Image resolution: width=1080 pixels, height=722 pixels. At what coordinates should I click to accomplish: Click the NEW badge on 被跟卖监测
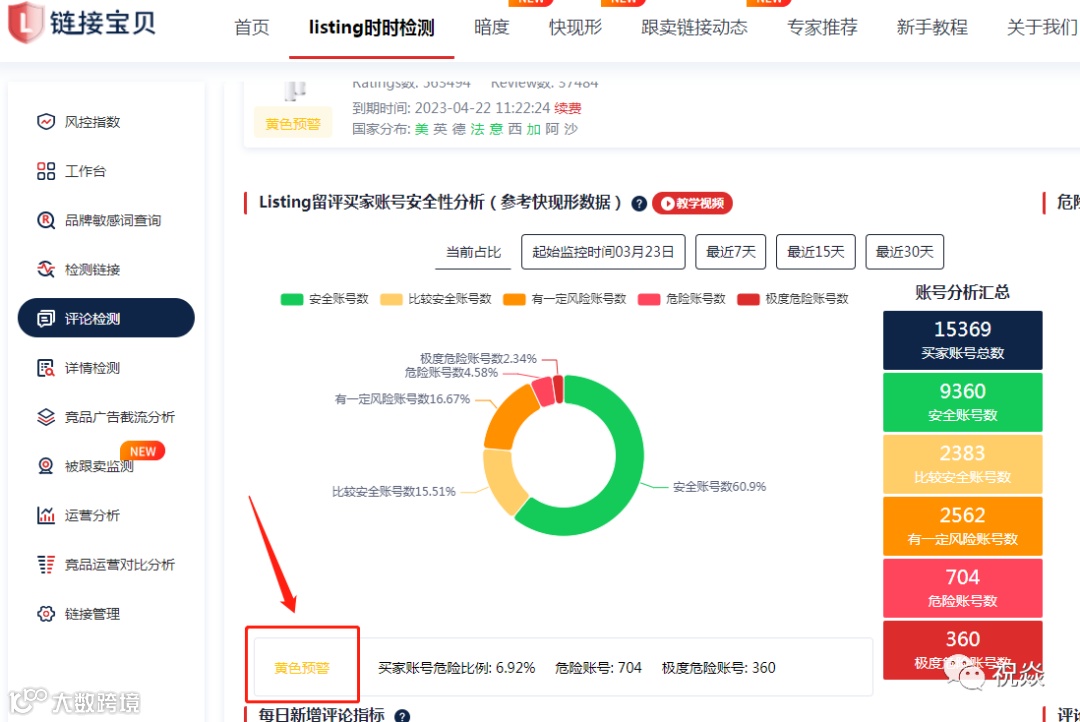tap(143, 451)
